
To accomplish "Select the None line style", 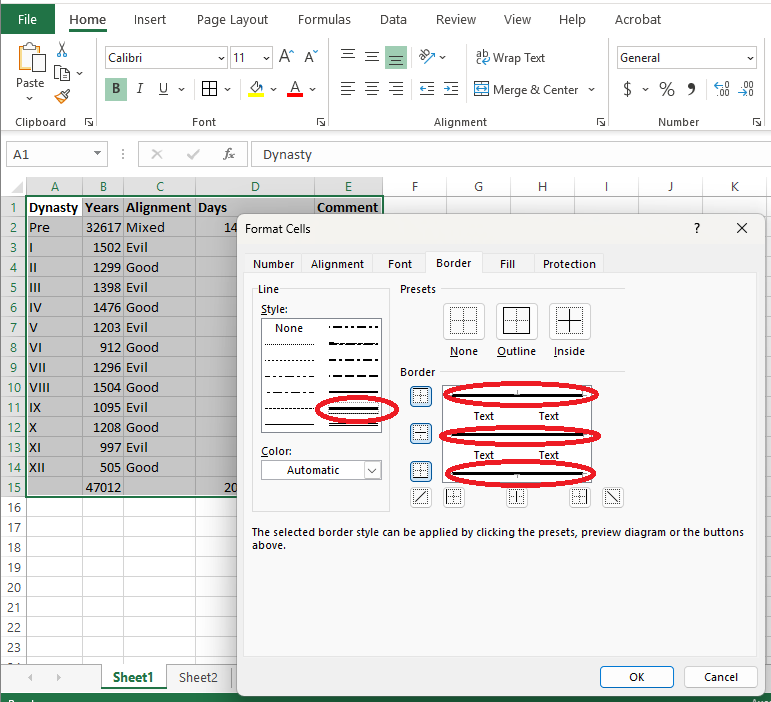I will click(x=289, y=328).
